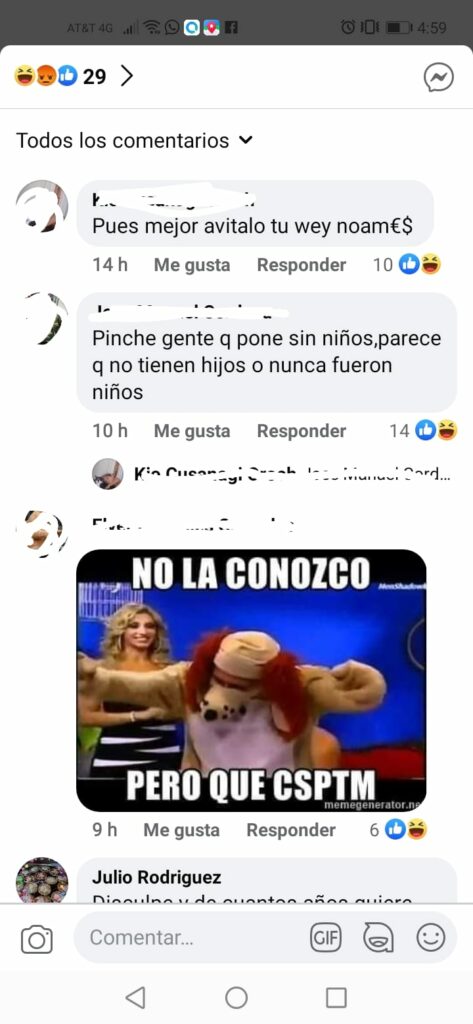Screen dimensions: 473x1024
Task: Open the Messenger share icon
Action: (x=438, y=78)
